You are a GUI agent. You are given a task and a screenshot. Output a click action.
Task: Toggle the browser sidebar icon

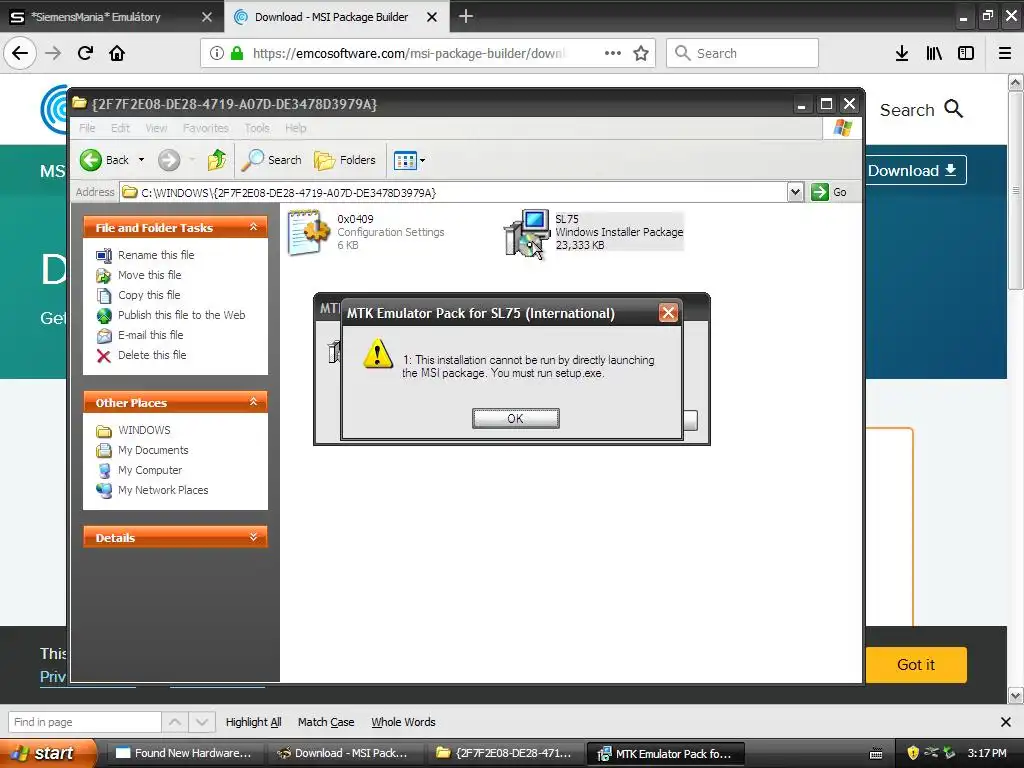pyautogui.click(x=966, y=53)
